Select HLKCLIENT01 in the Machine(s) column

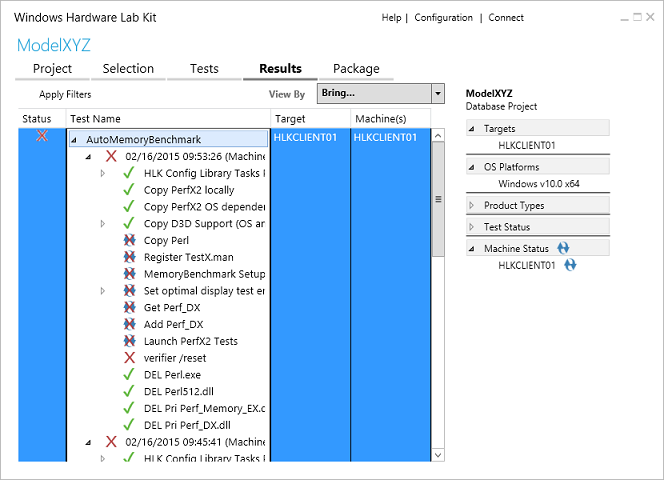tap(385, 137)
